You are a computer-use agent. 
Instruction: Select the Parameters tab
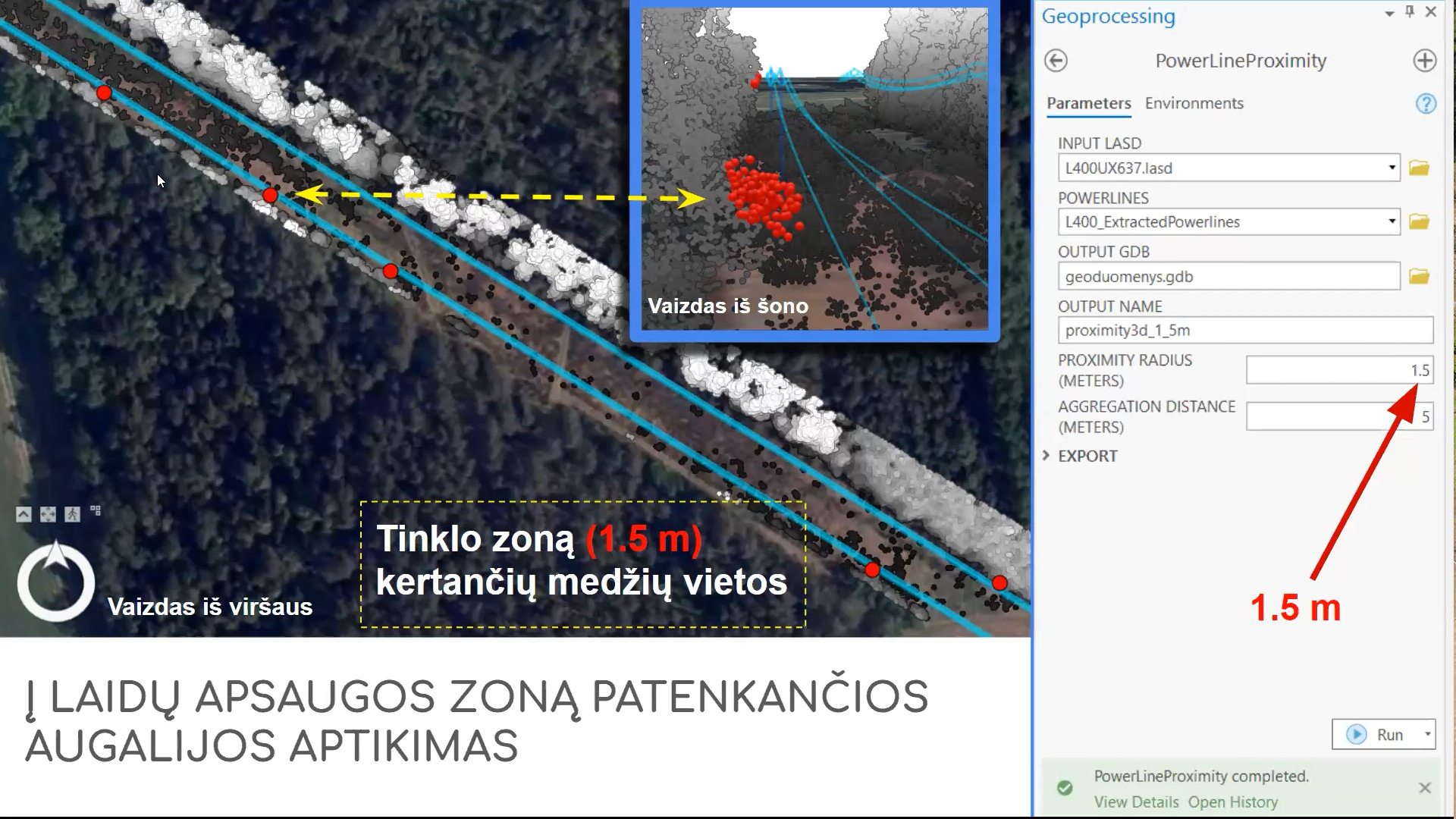click(1088, 103)
